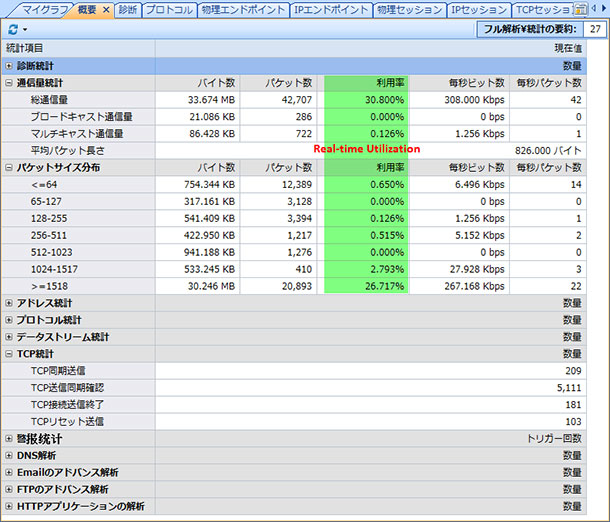Open the dropdown arrow beside the refresh icon
Screen dimensions: 610x522
click(x=24, y=30)
